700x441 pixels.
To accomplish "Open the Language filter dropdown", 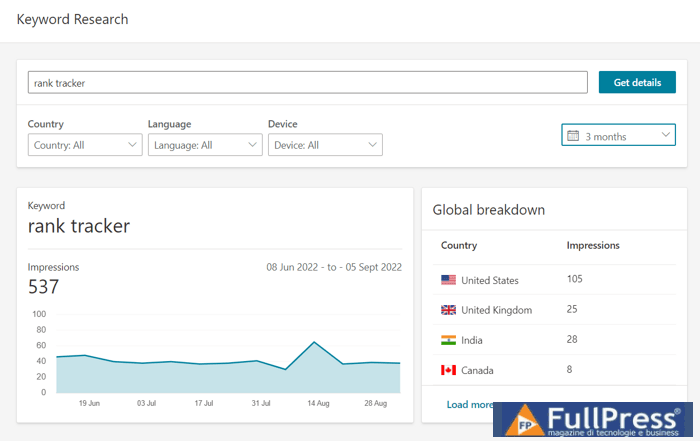I will 205,145.
